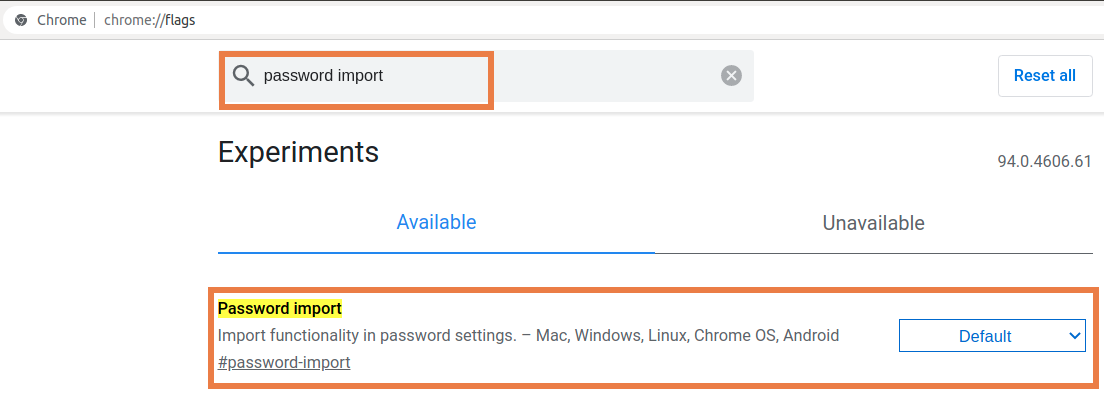
Task: Click the highlighted 'Password import' flag title
Action: click(x=280, y=308)
